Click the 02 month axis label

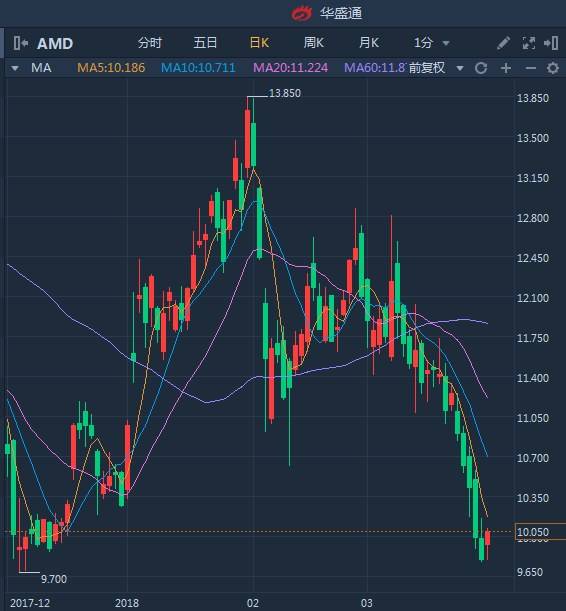pyautogui.click(x=252, y=603)
